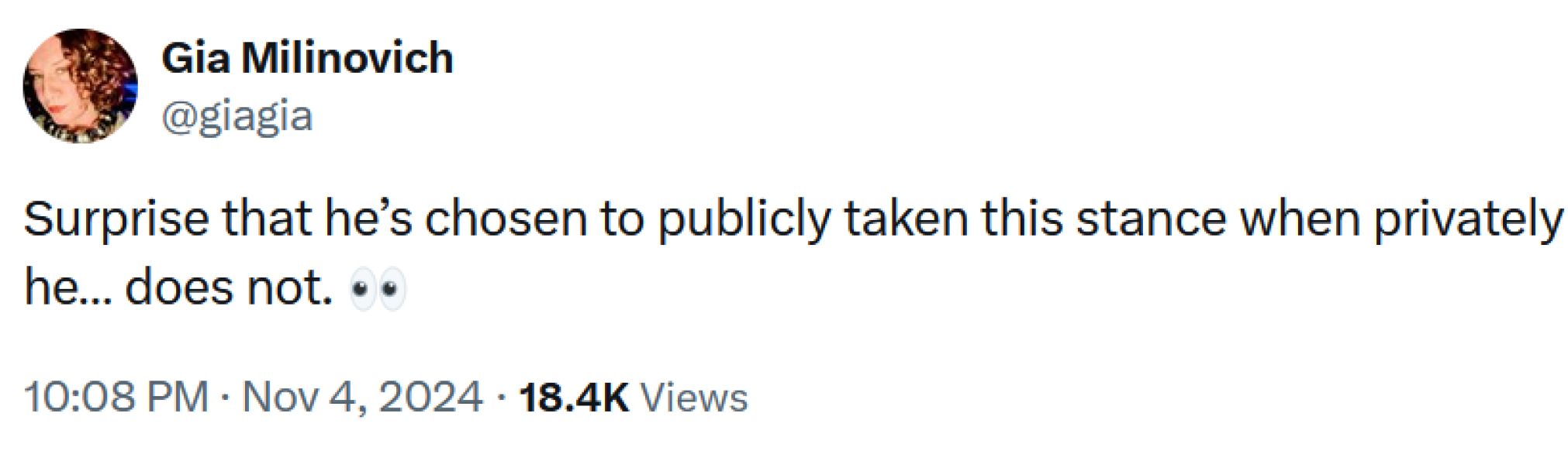Viewport: 1568px width, 465px height.
Task: Open the Gia Milinovich display name link
Action: pyautogui.click(x=307, y=58)
